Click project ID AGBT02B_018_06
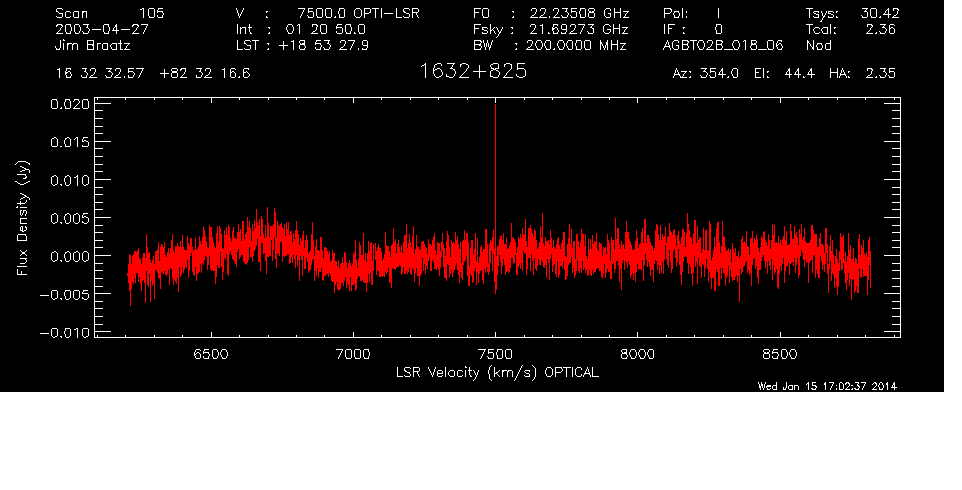The height and width of the screenshot is (490, 962). [723, 45]
